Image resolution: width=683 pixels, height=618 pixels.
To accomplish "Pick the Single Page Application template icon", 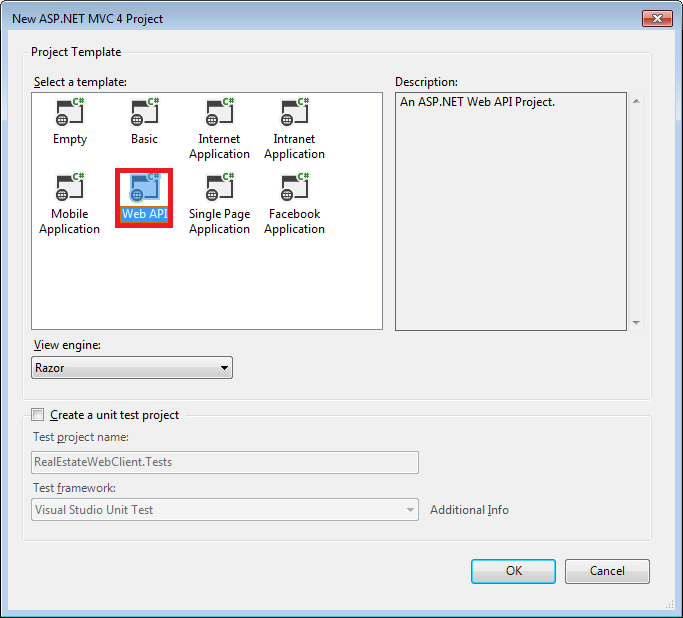I will click(x=220, y=186).
